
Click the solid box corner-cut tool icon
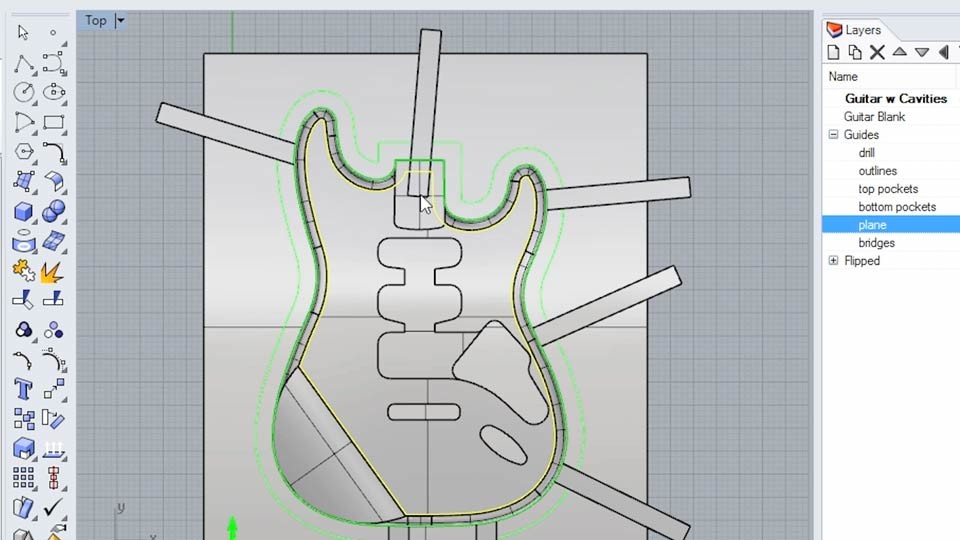click(x=23, y=448)
